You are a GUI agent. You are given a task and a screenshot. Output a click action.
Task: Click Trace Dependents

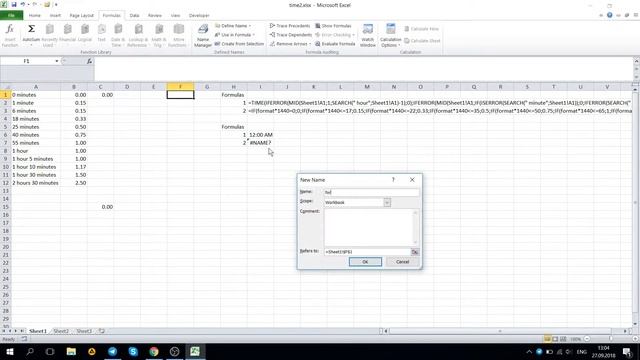[x=291, y=35]
